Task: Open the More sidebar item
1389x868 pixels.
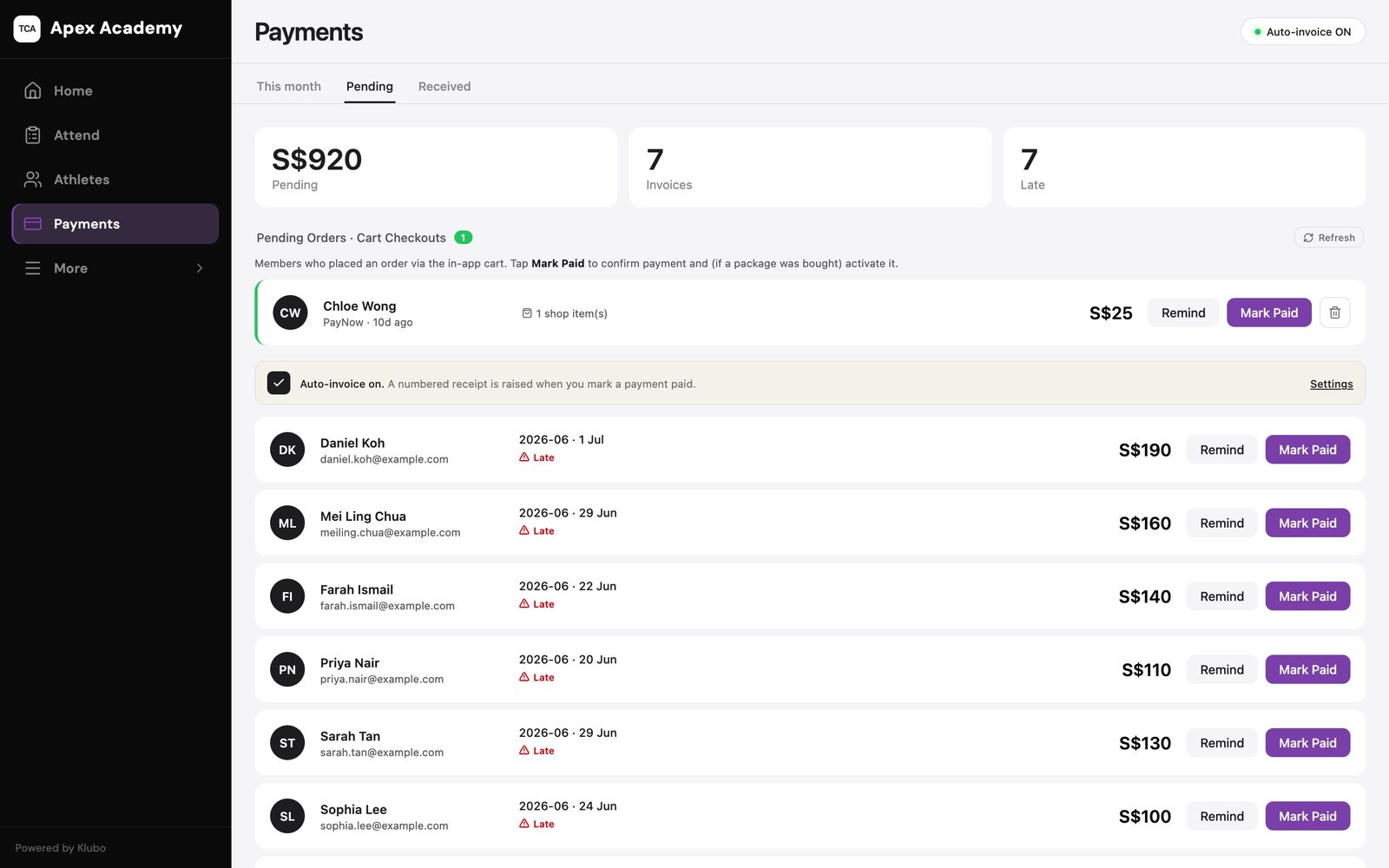Action: click(115, 268)
